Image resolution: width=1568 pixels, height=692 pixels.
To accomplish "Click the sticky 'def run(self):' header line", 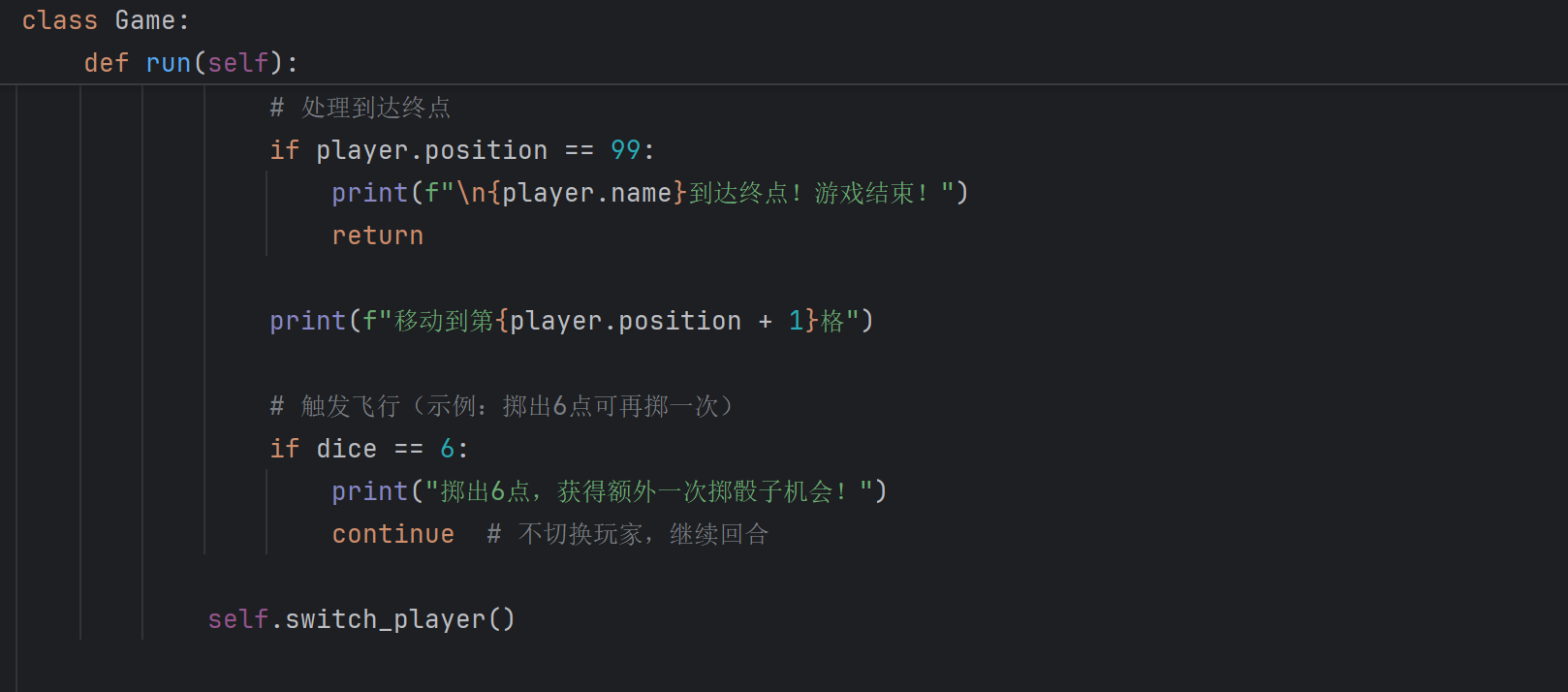I will coord(191,63).
